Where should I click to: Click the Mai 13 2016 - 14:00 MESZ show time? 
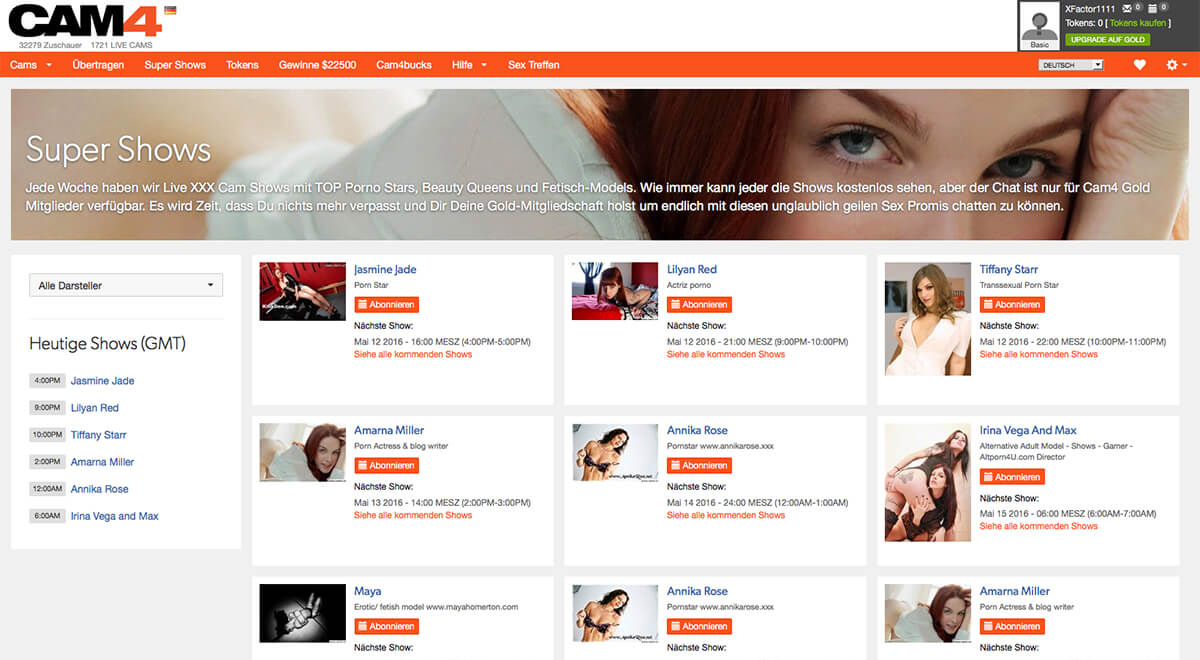pos(442,503)
